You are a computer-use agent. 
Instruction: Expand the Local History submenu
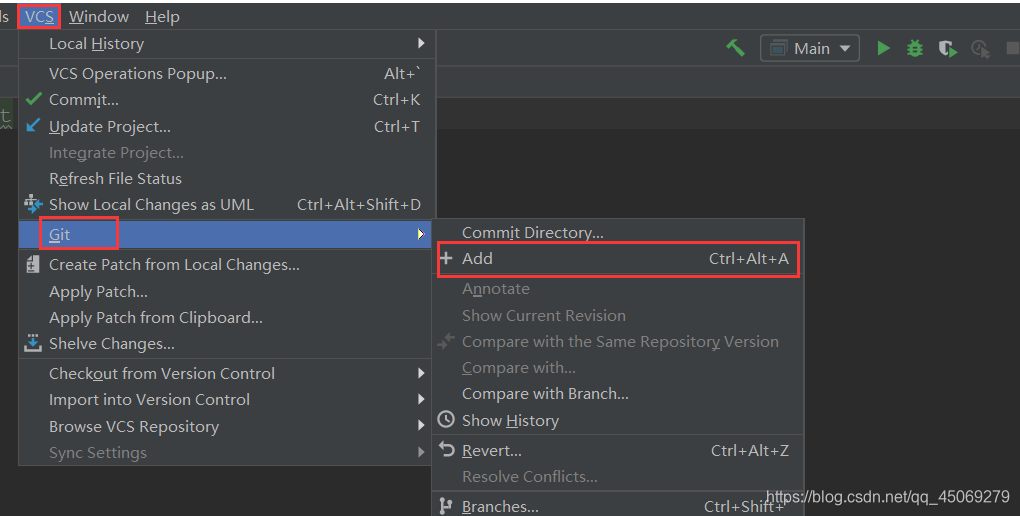pyautogui.click(x=227, y=44)
